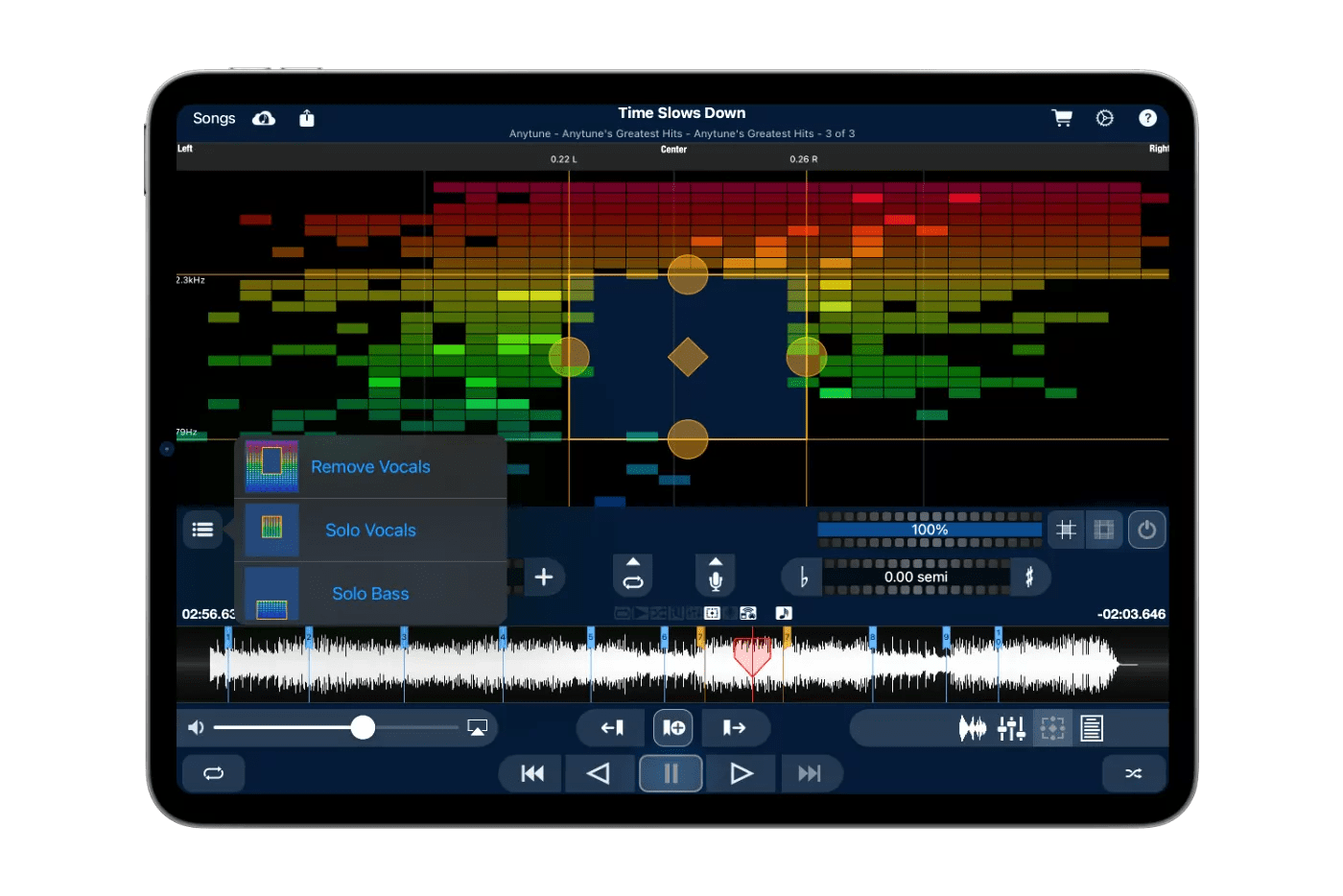
Task: Tap the share/export icon in the top bar
Action: point(306,118)
